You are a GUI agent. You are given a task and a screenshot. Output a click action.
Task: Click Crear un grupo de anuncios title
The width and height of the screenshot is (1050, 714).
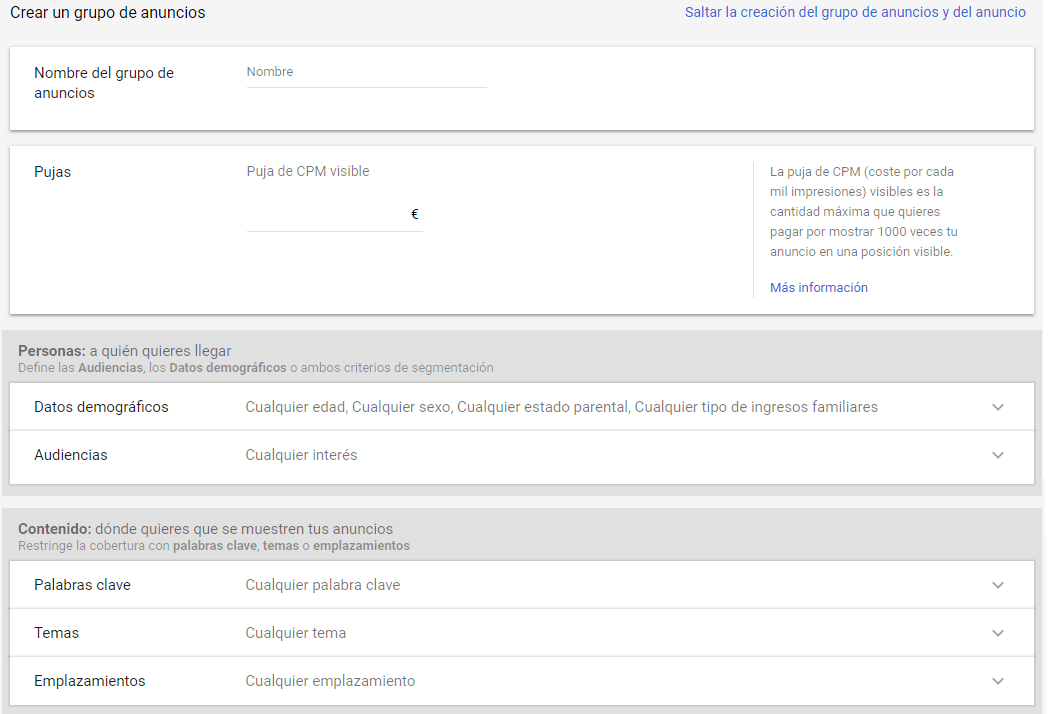(x=107, y=13)
